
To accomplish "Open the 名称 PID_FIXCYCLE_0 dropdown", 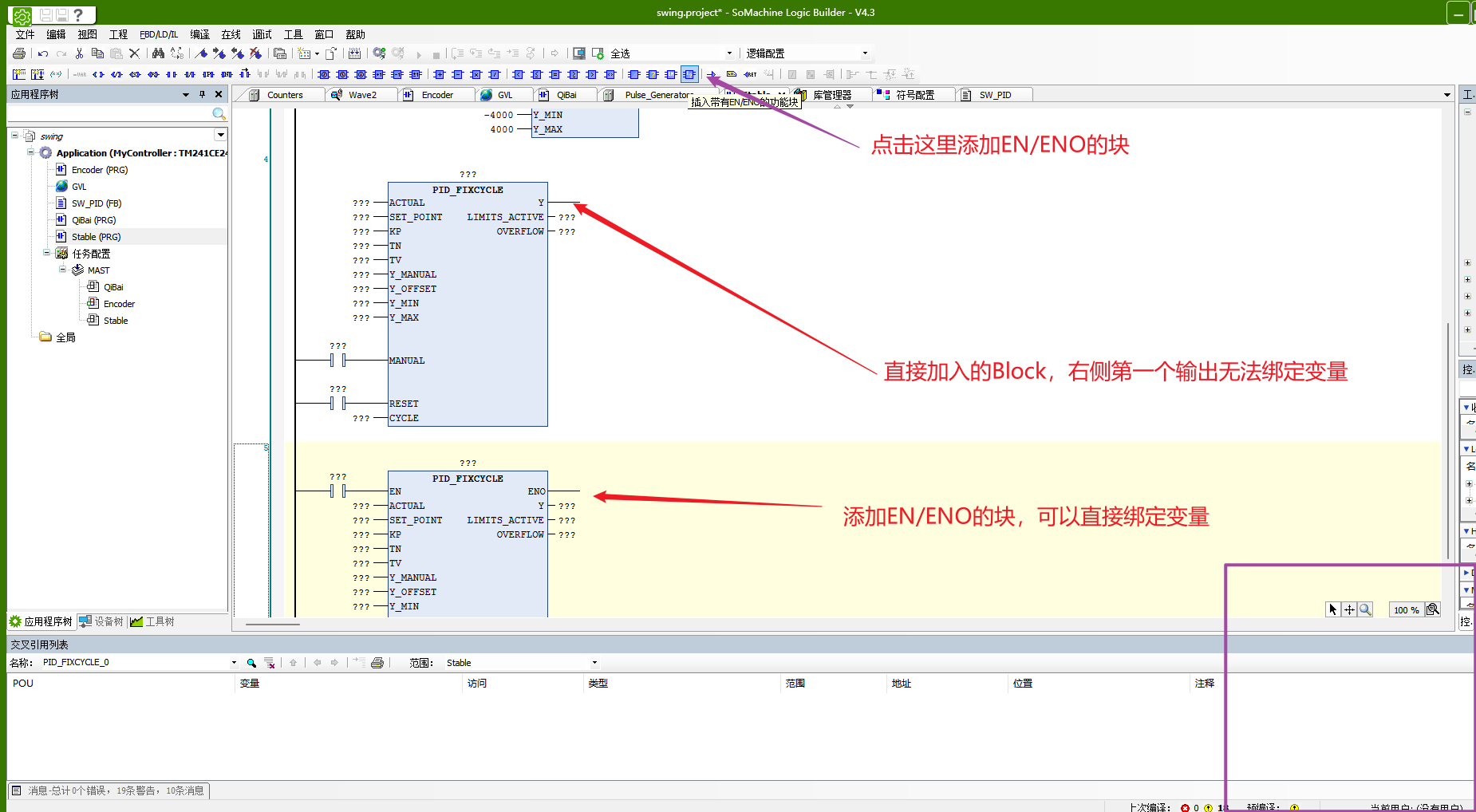I will 234,663.
